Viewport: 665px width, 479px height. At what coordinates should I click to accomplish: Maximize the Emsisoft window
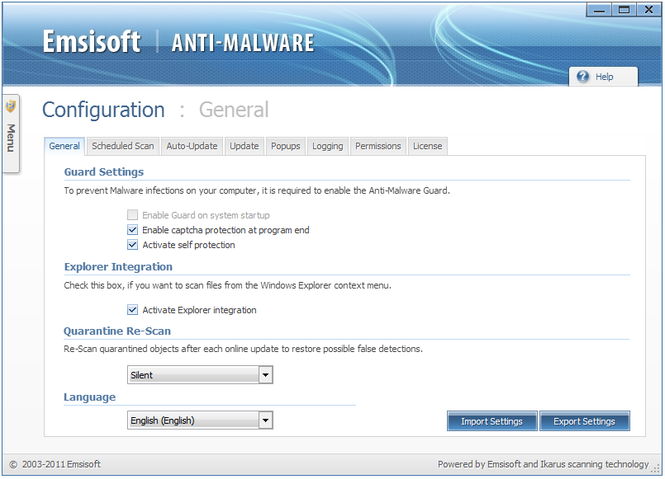(x=624, y=10)
